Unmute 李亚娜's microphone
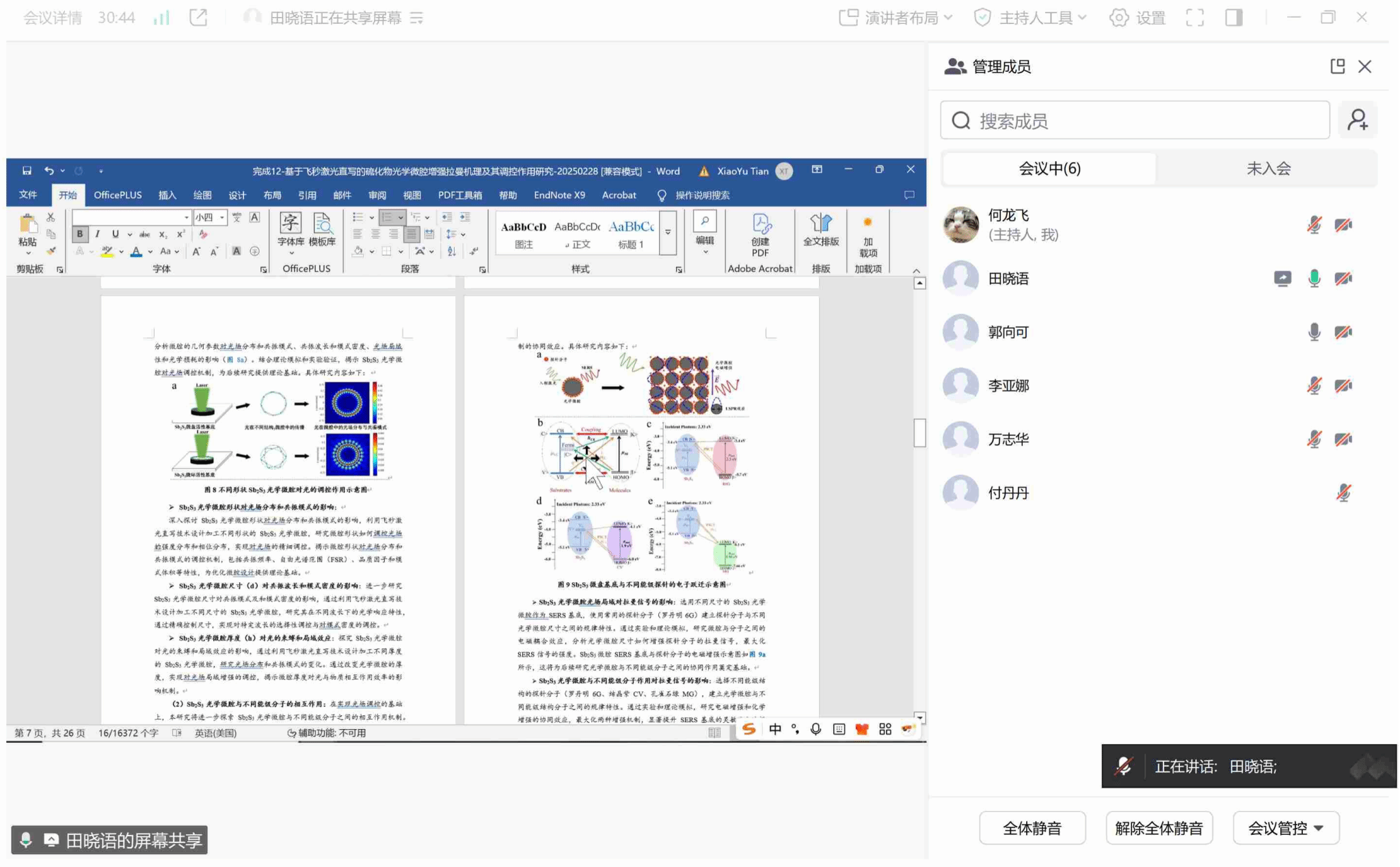 (x=1314, y=386)
